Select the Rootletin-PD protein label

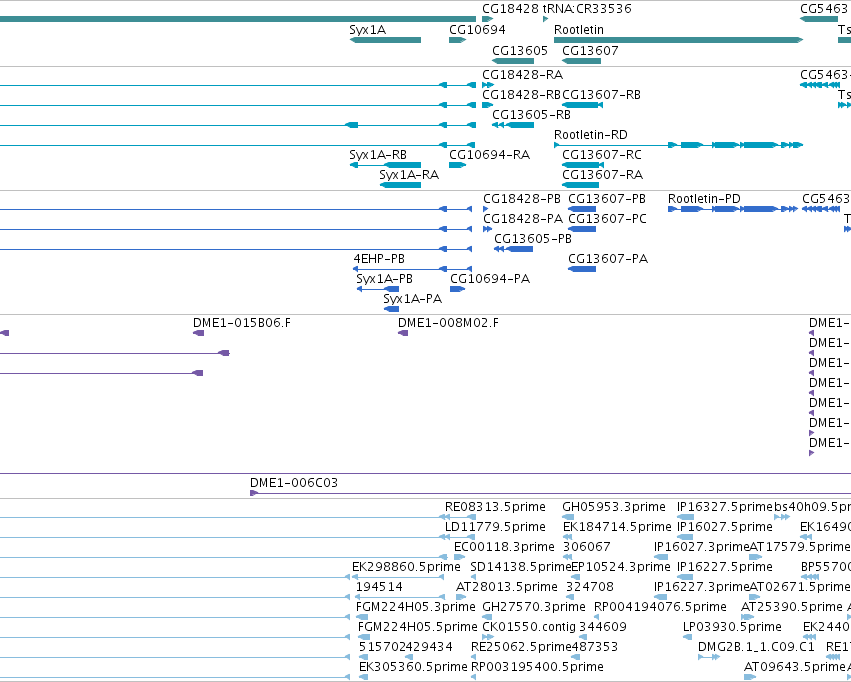[704, 199]
